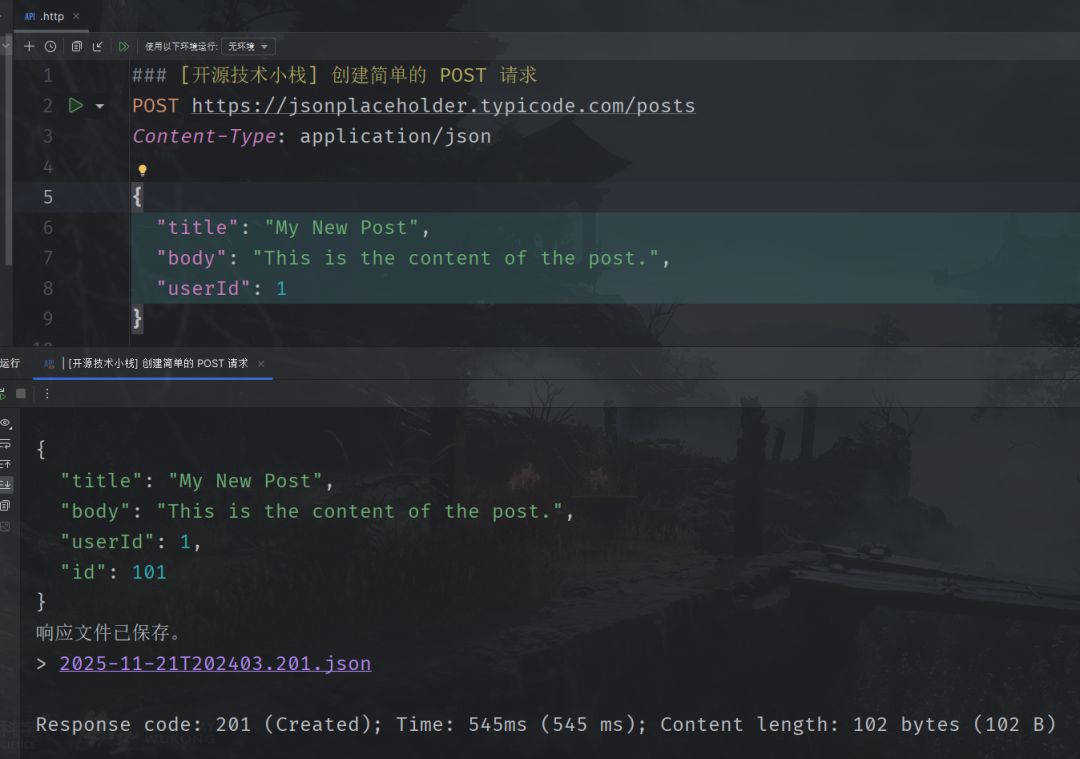Open the eye view-settings icon in run panel

[6, 423]
